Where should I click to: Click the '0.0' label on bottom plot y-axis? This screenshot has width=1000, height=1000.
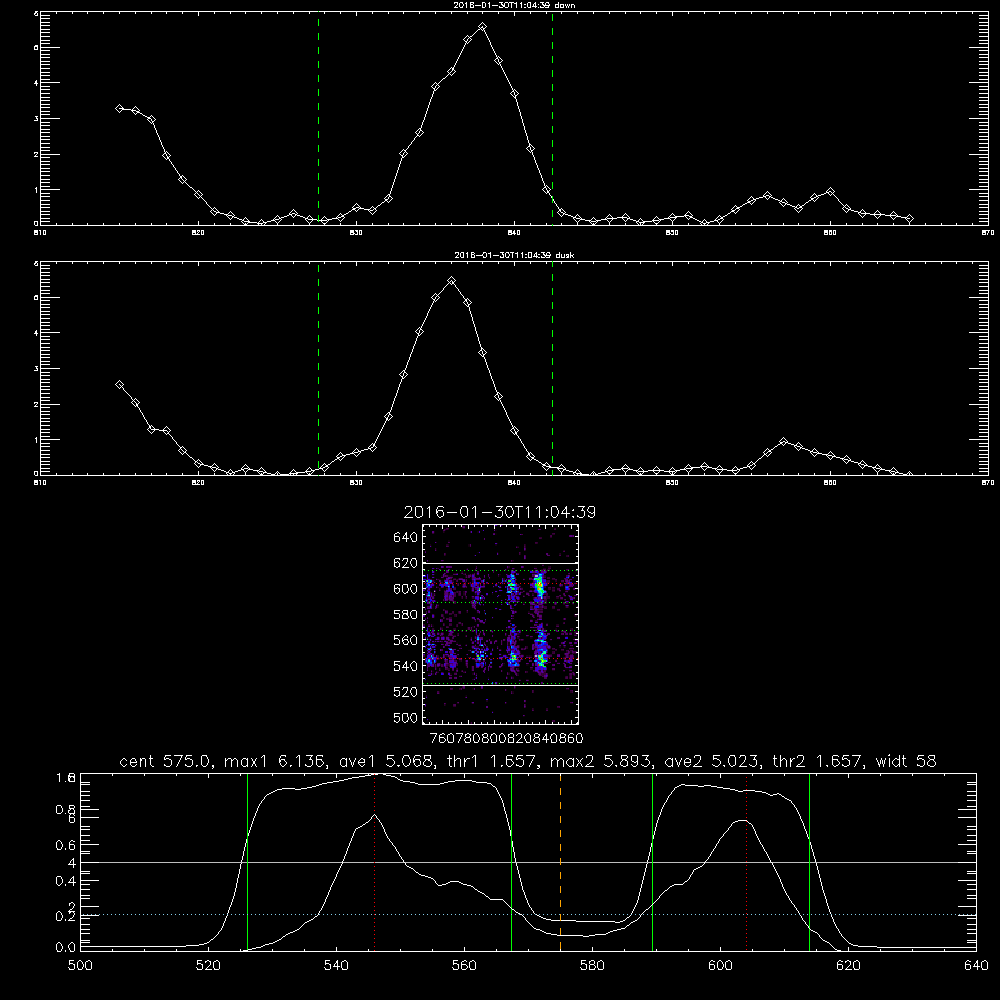tap(66, 947)
